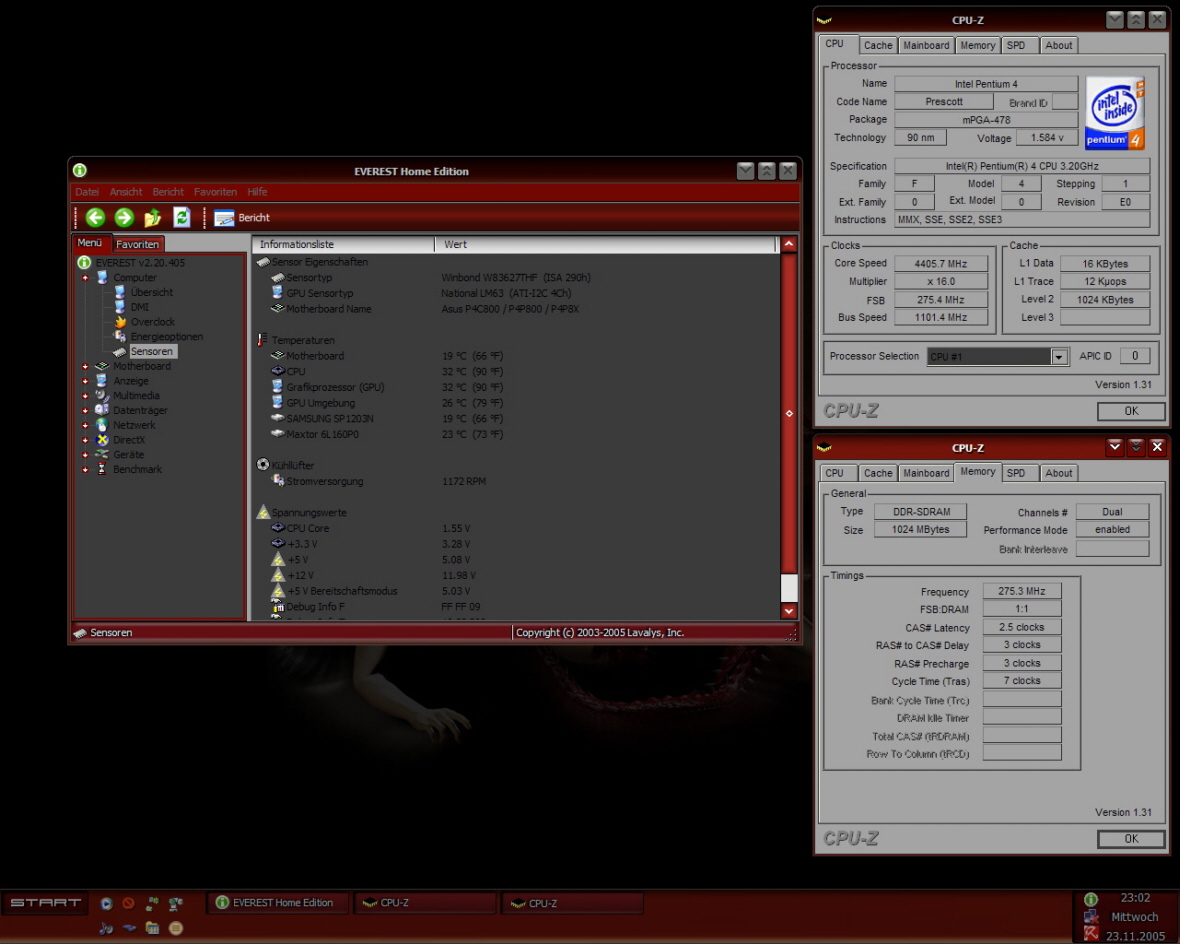The width and height of the screenshot is (1180, 944).
Task: Click the Motherboard node icon in the tree
Action: pyautogui.click(x=102, y=366)
